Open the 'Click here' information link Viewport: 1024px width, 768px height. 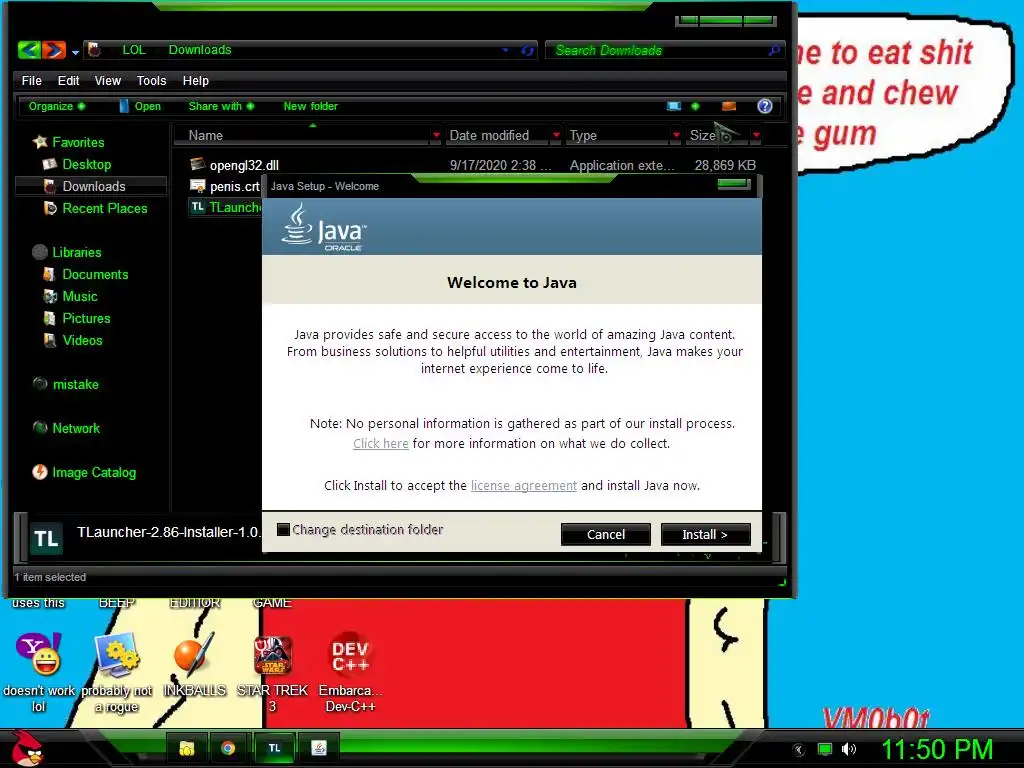pos(381,443)
